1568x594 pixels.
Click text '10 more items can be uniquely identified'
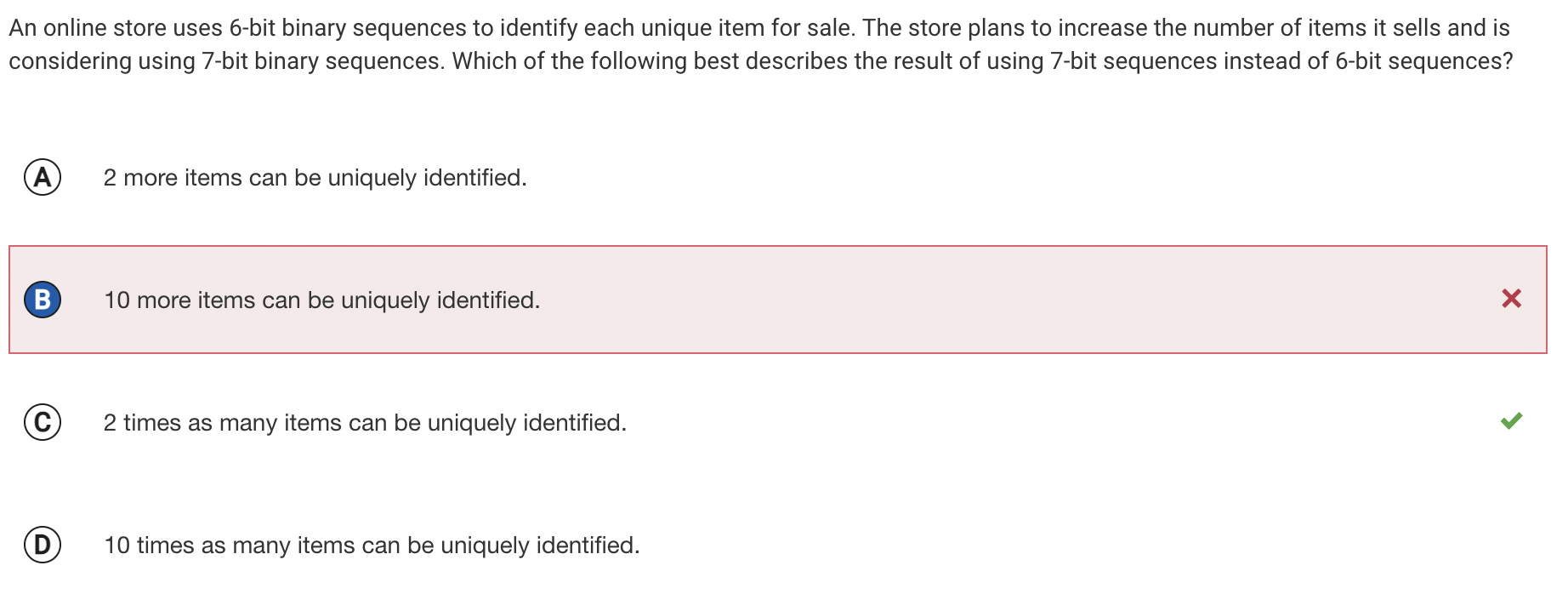coord(321,300)
